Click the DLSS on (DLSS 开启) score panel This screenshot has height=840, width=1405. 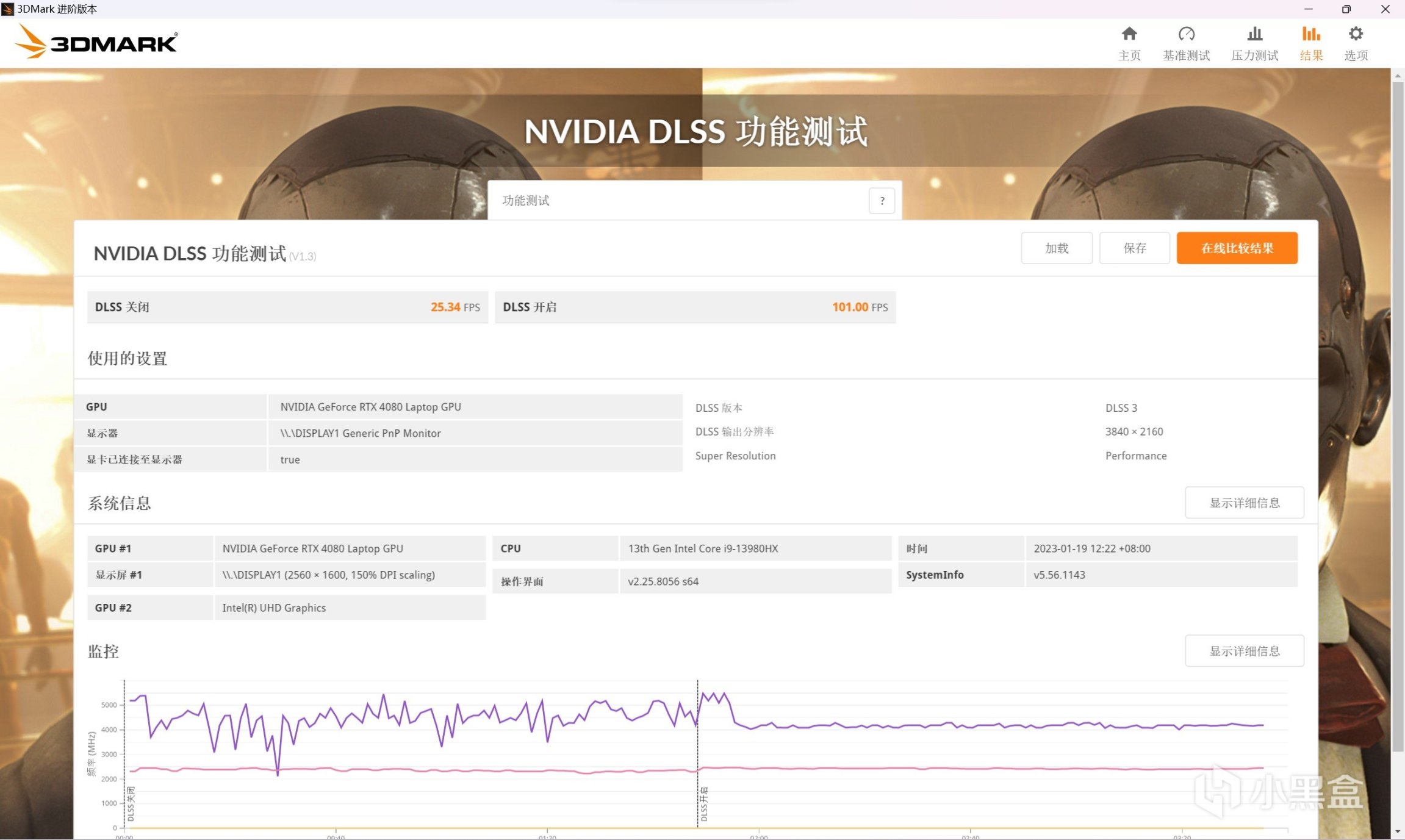point(694,307)
